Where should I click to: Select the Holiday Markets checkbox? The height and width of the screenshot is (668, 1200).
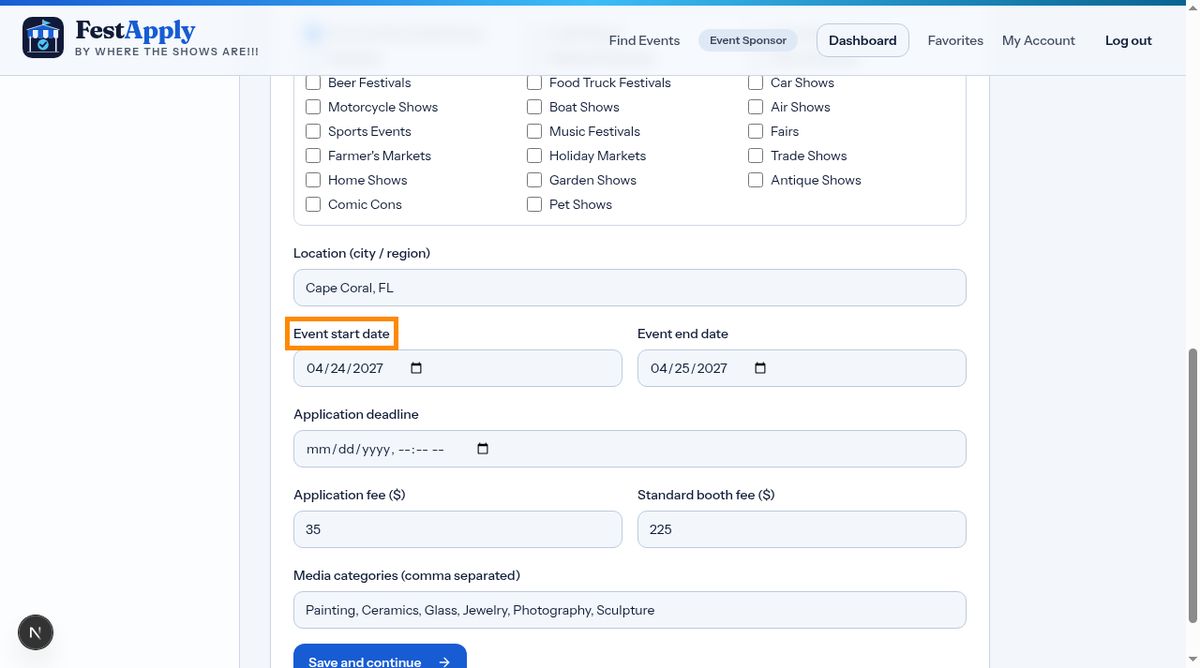click(534, 156)
